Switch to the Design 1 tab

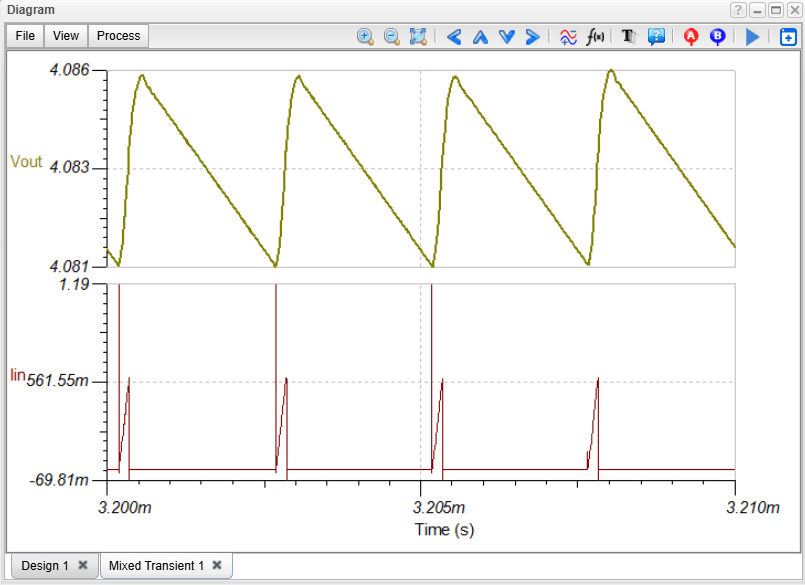coord(45,566)
